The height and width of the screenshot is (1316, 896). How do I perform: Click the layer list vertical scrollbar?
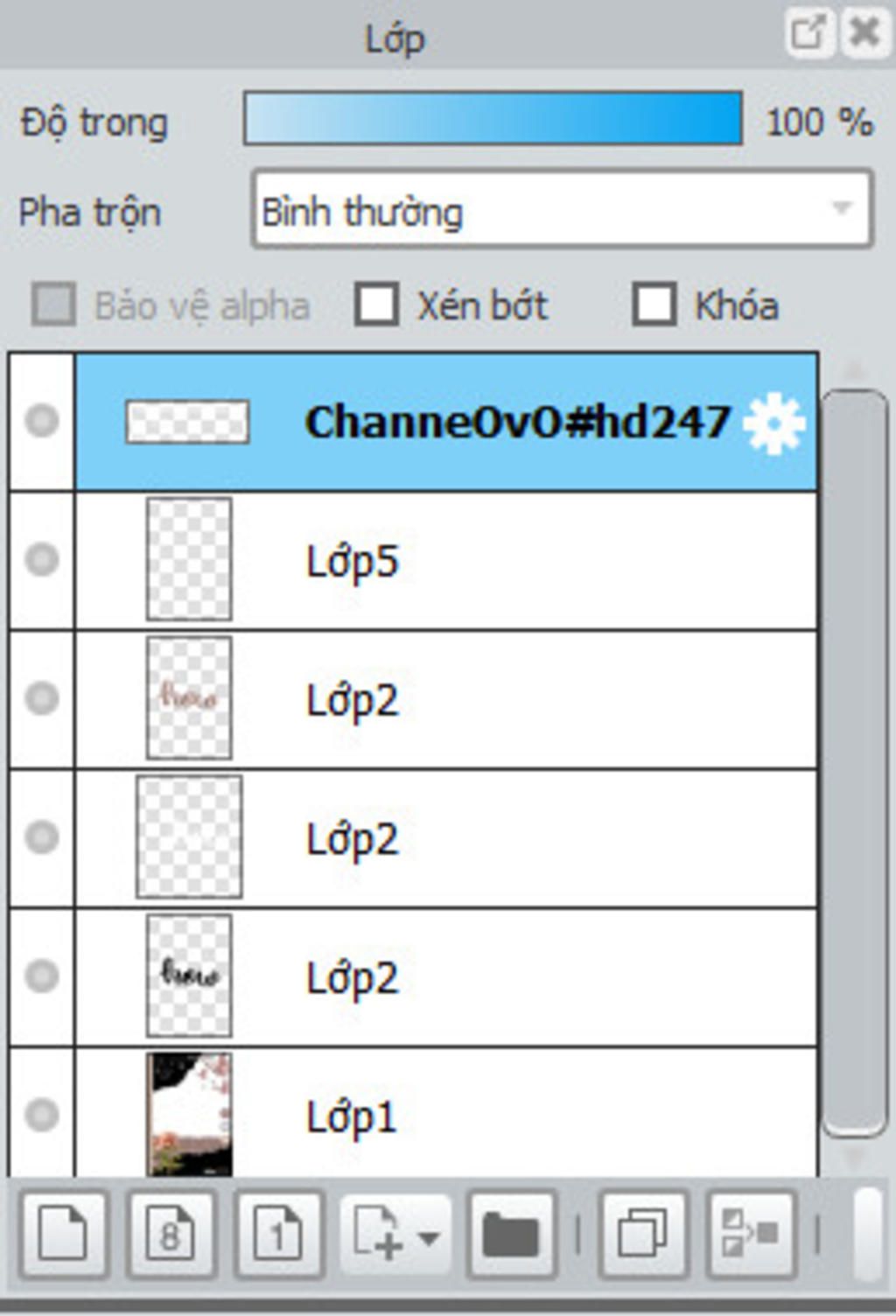pos(855,763)
